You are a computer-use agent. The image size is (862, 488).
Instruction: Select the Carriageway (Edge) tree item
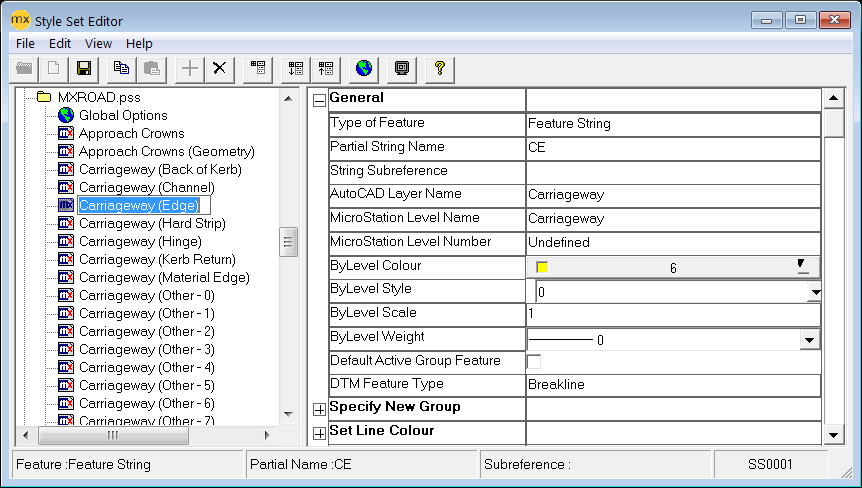(139, 206)
